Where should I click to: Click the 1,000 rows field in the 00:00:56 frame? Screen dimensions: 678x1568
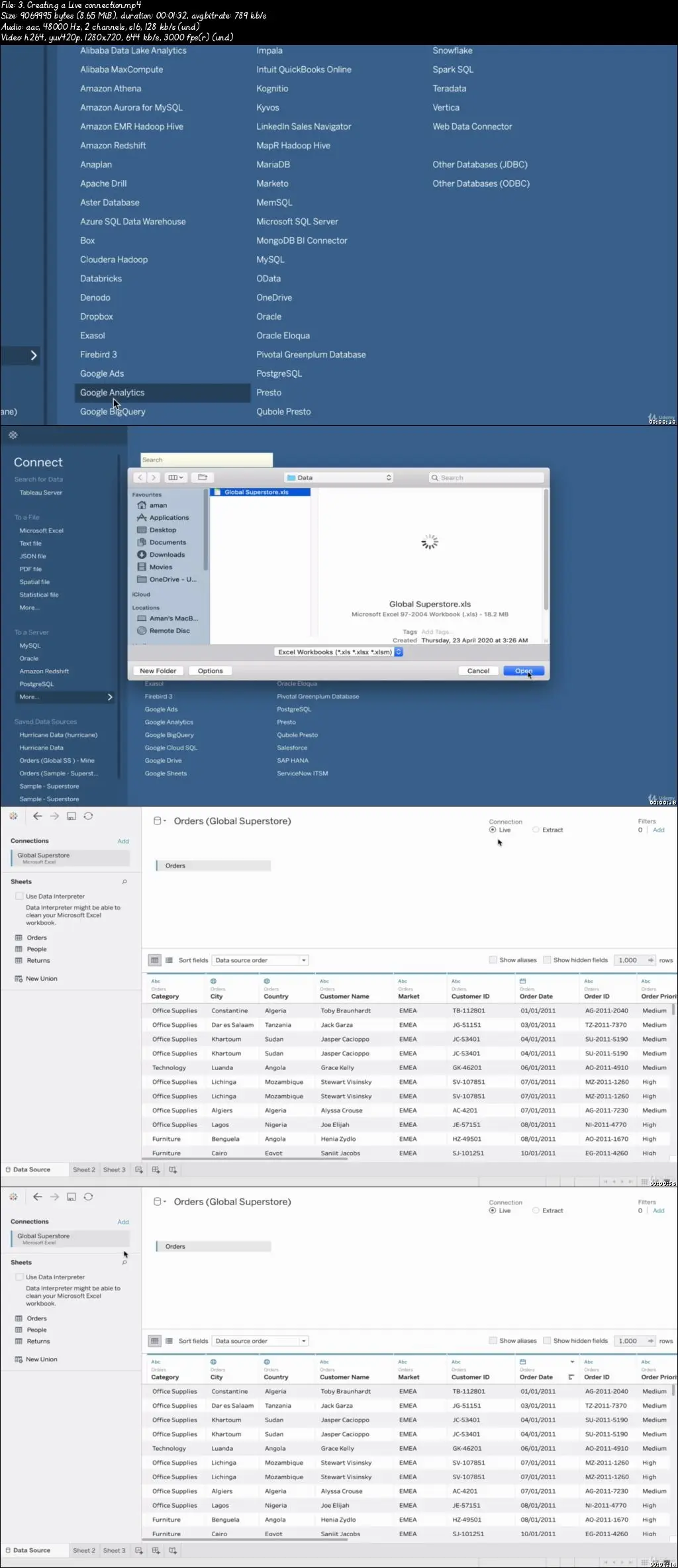635,960
